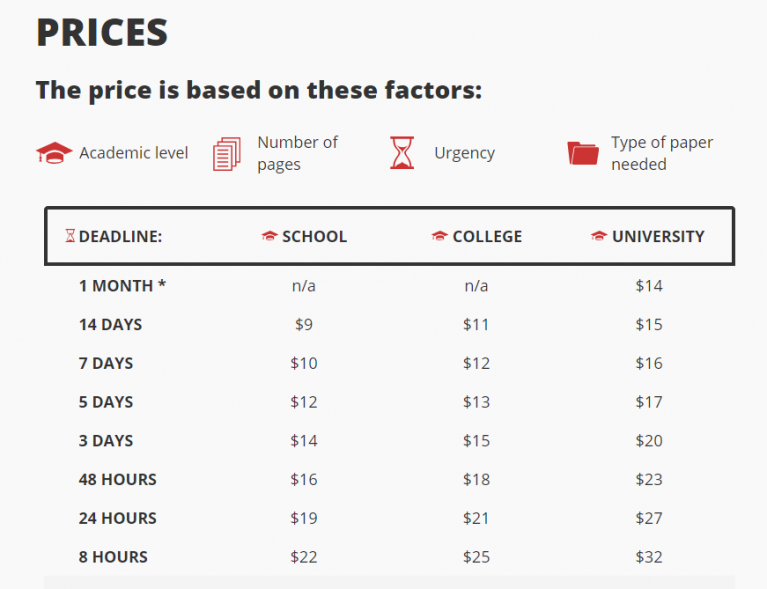
Task: Click the 3 DAYS deadline row label
Action: (x=106, y=441)
